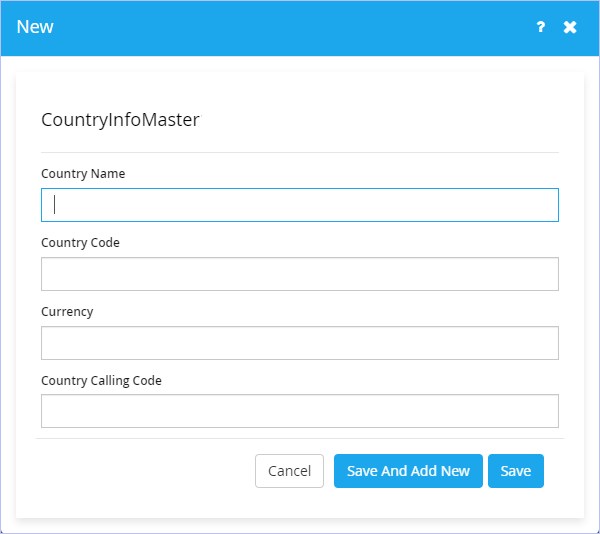The width and height of the screenshot is (600, 534).
Task: Click into the Country Code input box
Action: tap(300, 274)
